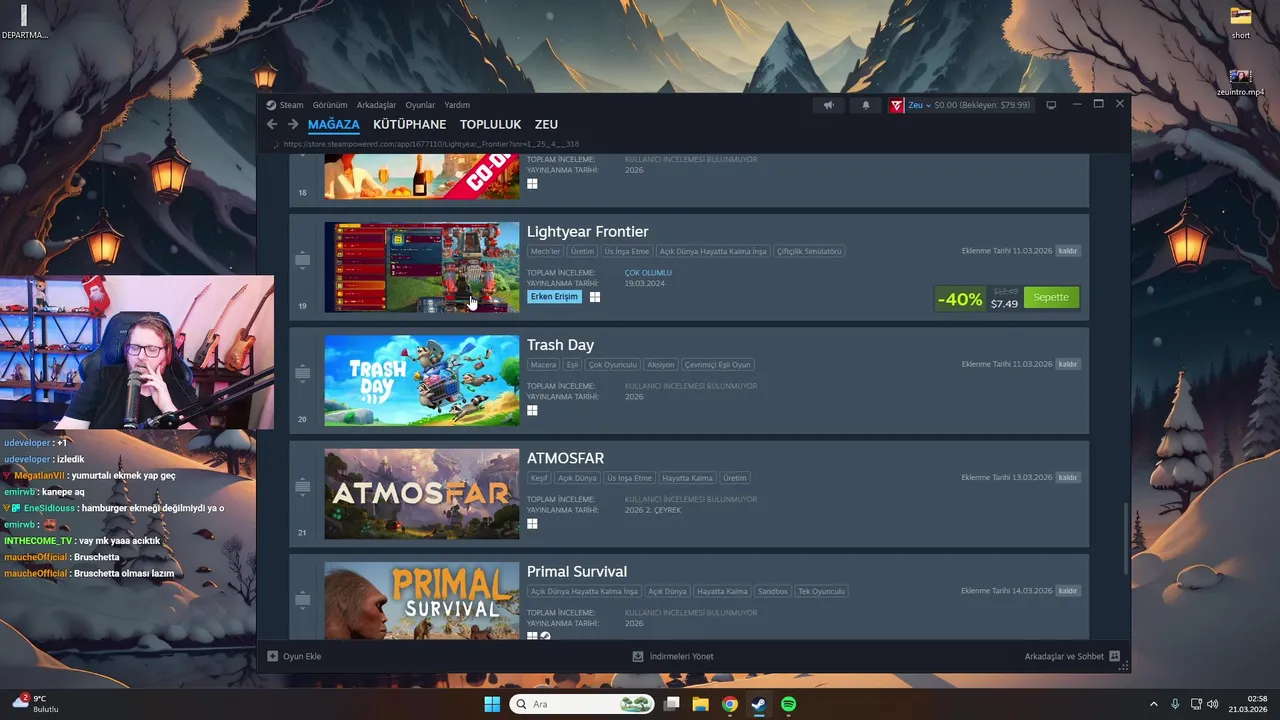Click the Erken Erişim badge
This screenshot has width=1280, height=720.
click(x=554, y=297)
